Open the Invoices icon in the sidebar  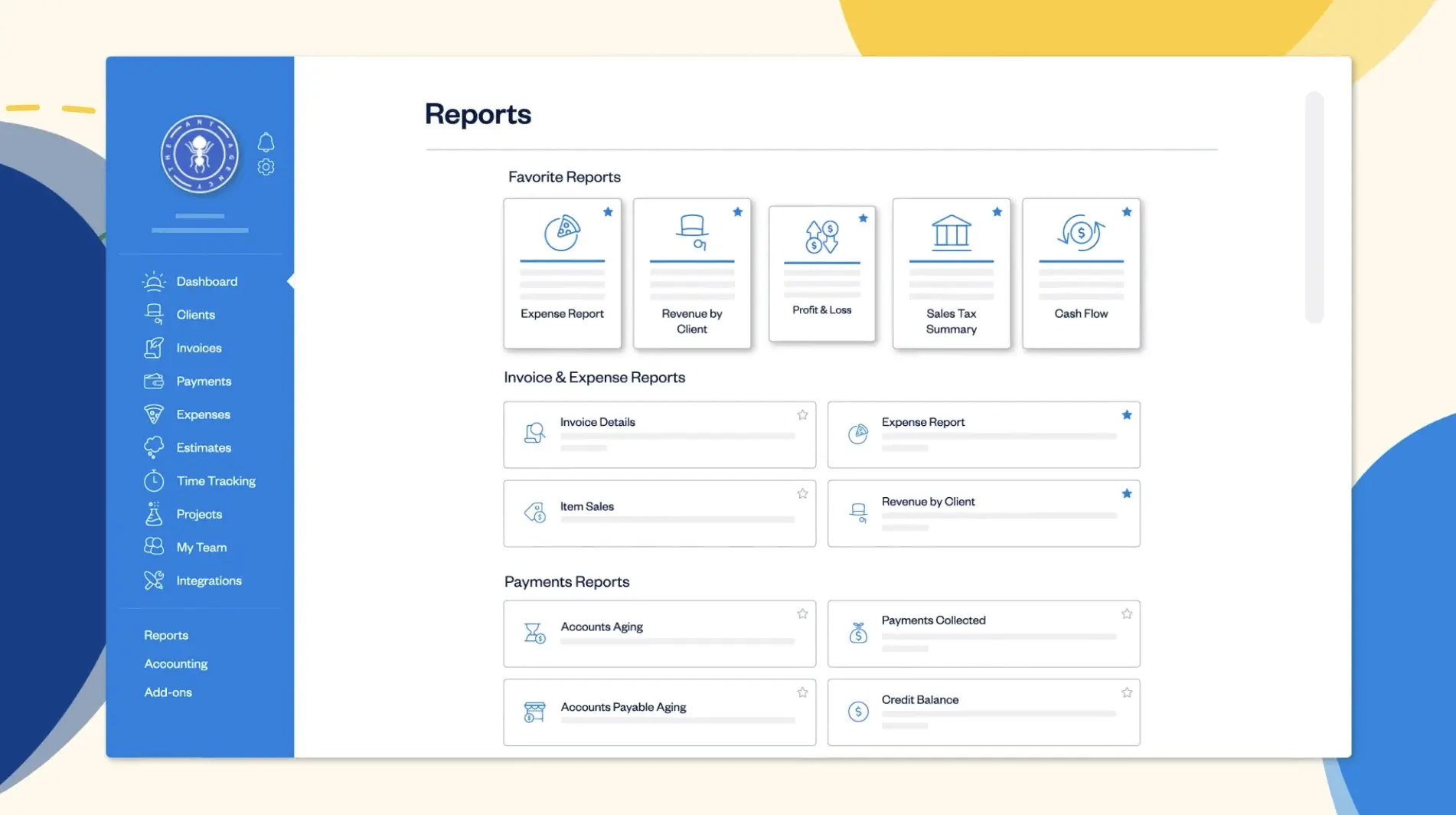pos(154,347)
